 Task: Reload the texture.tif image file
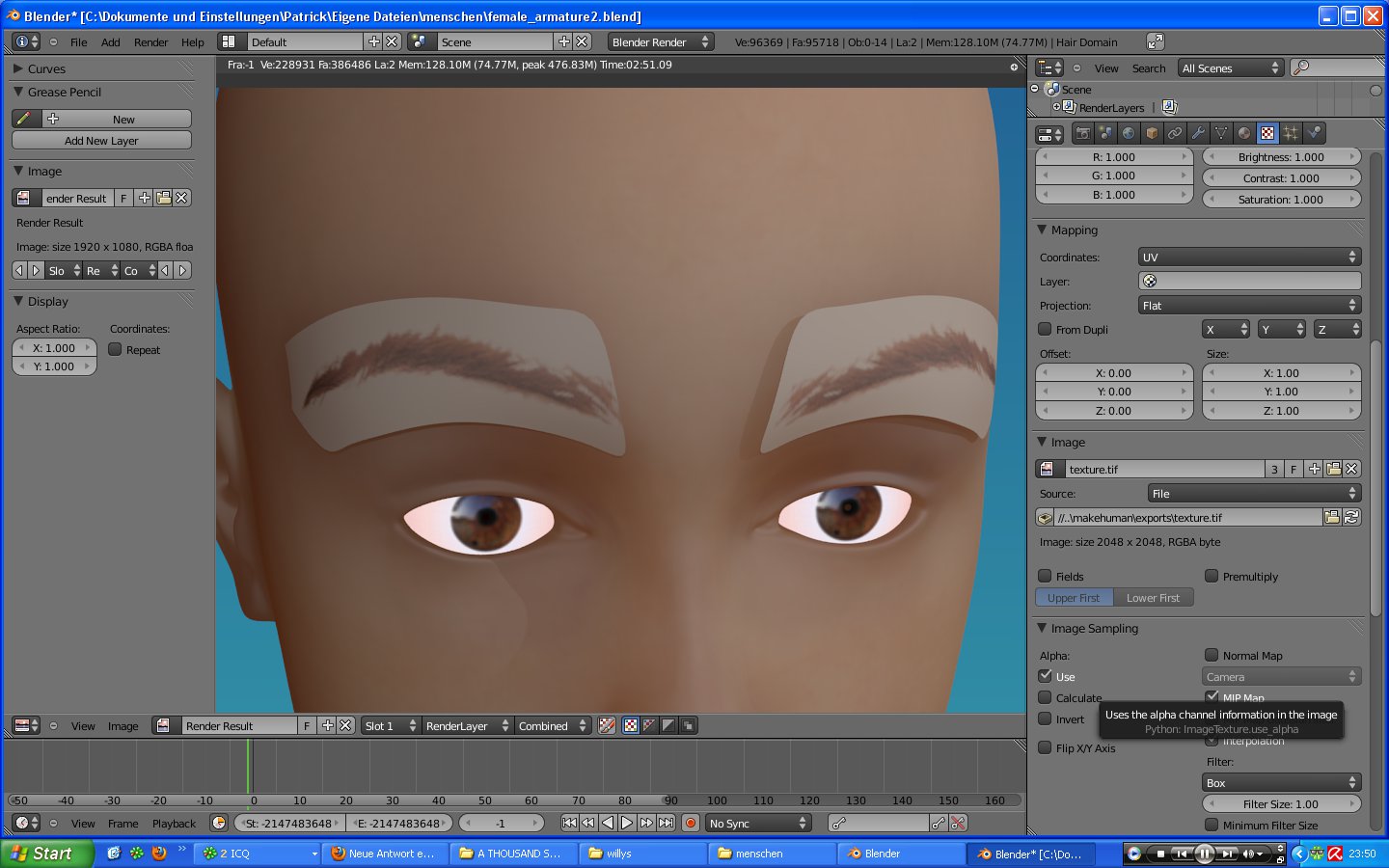1351,517
